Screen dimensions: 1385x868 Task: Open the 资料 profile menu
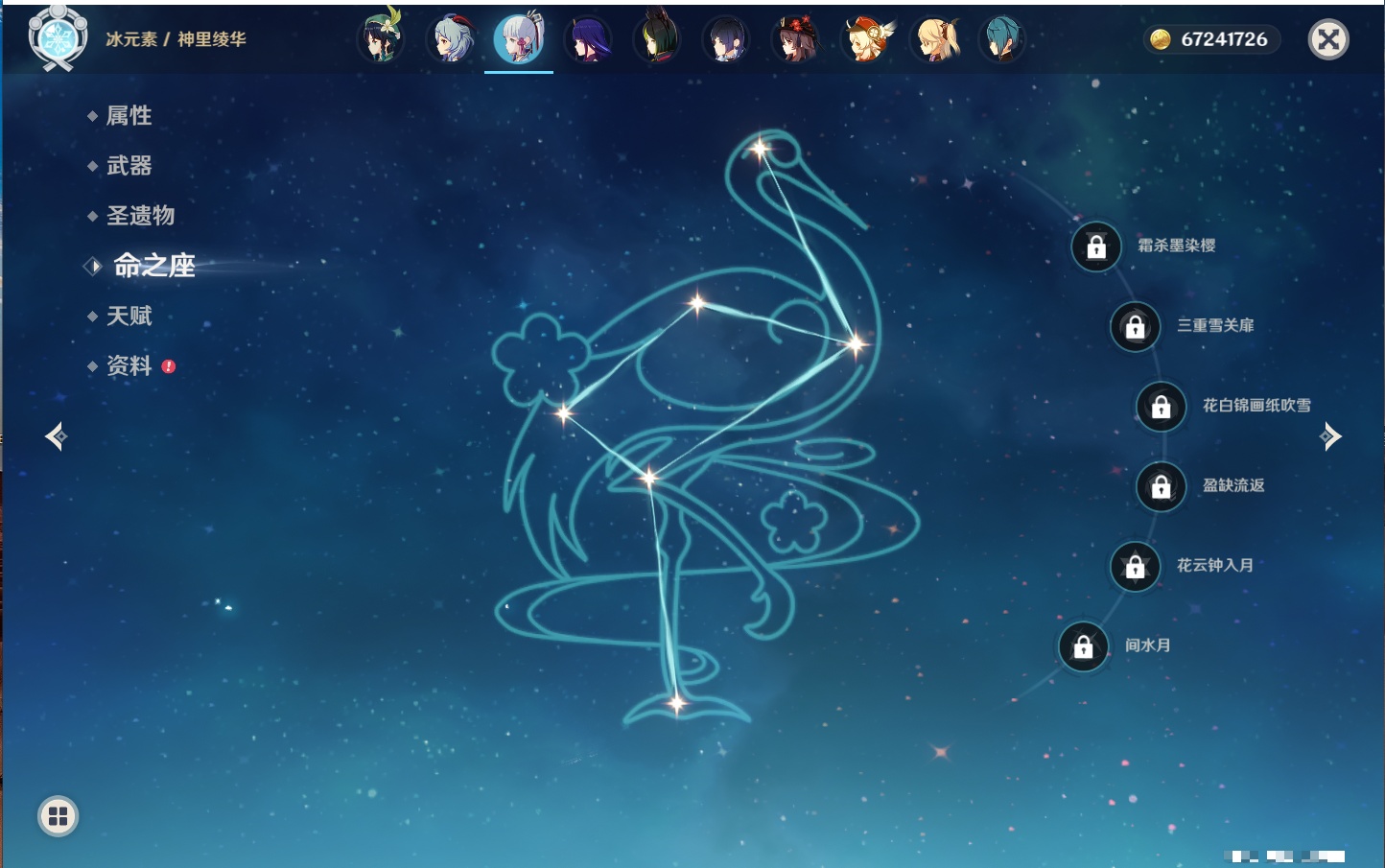click(129, 365)
